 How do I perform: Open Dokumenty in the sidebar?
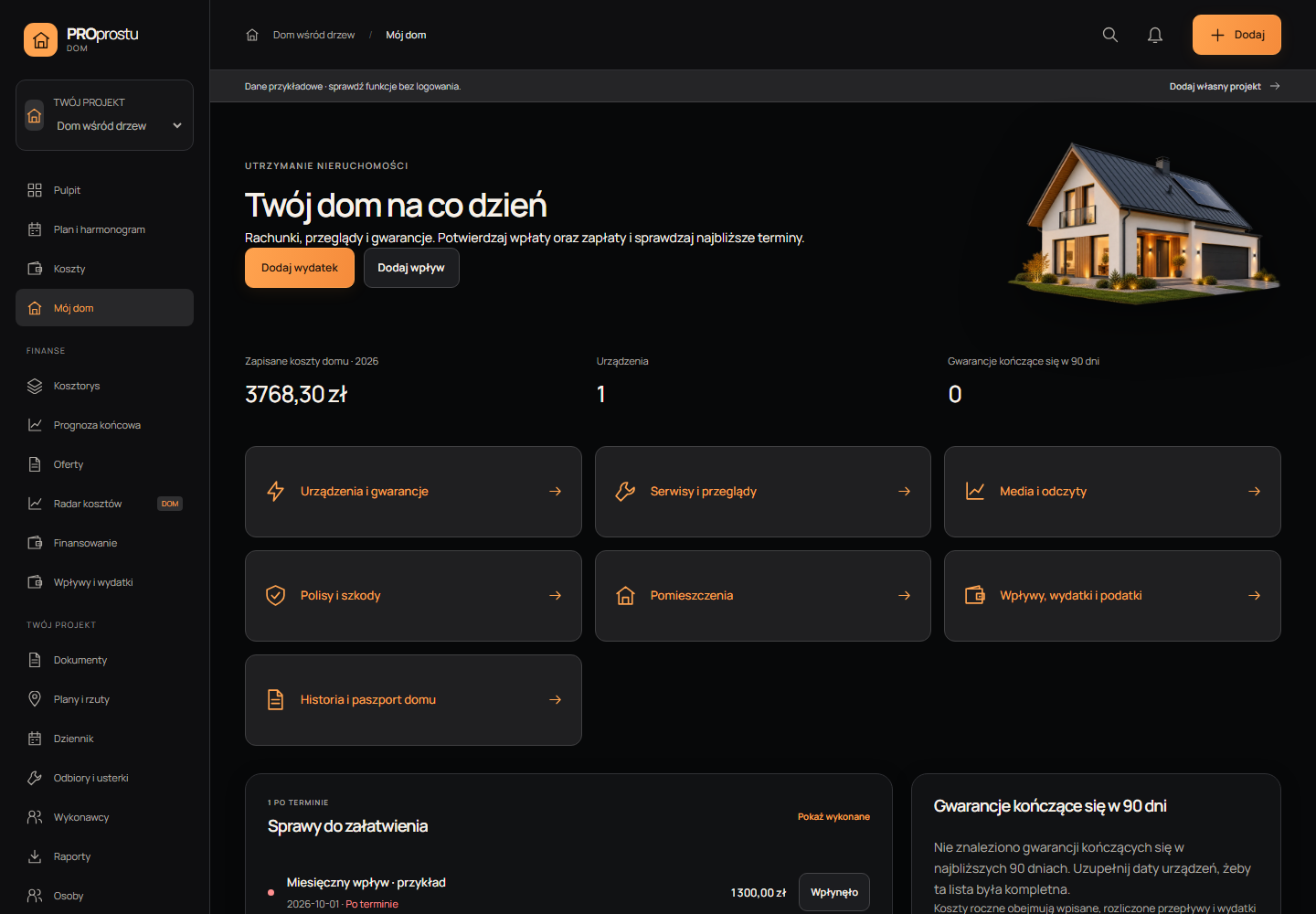[x=104, y=660]
